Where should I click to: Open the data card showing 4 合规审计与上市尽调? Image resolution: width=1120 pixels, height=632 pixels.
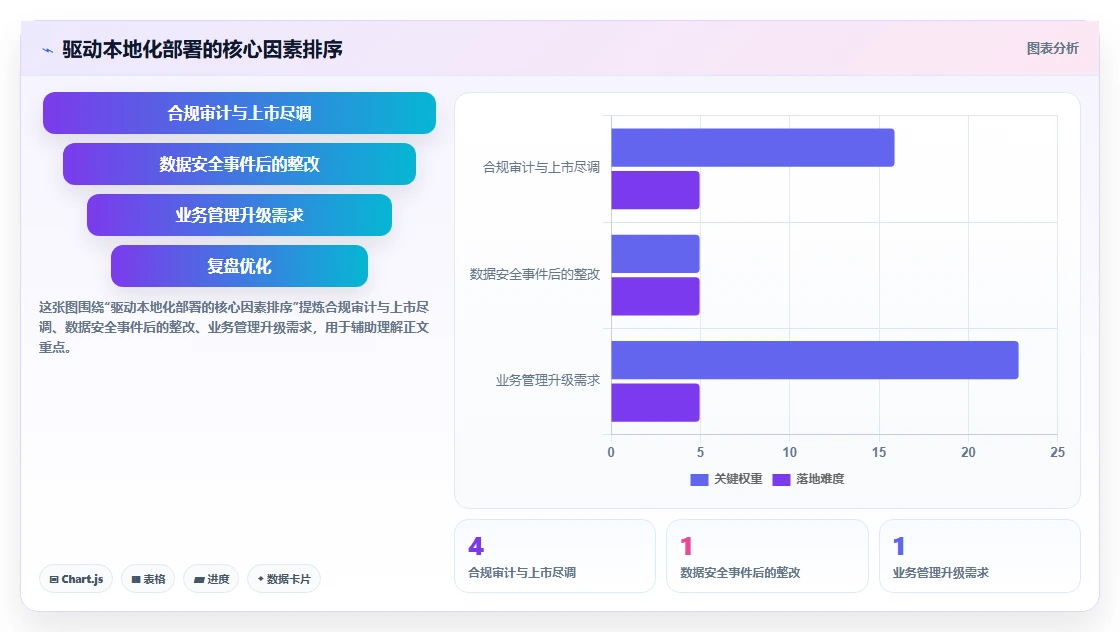555,556
